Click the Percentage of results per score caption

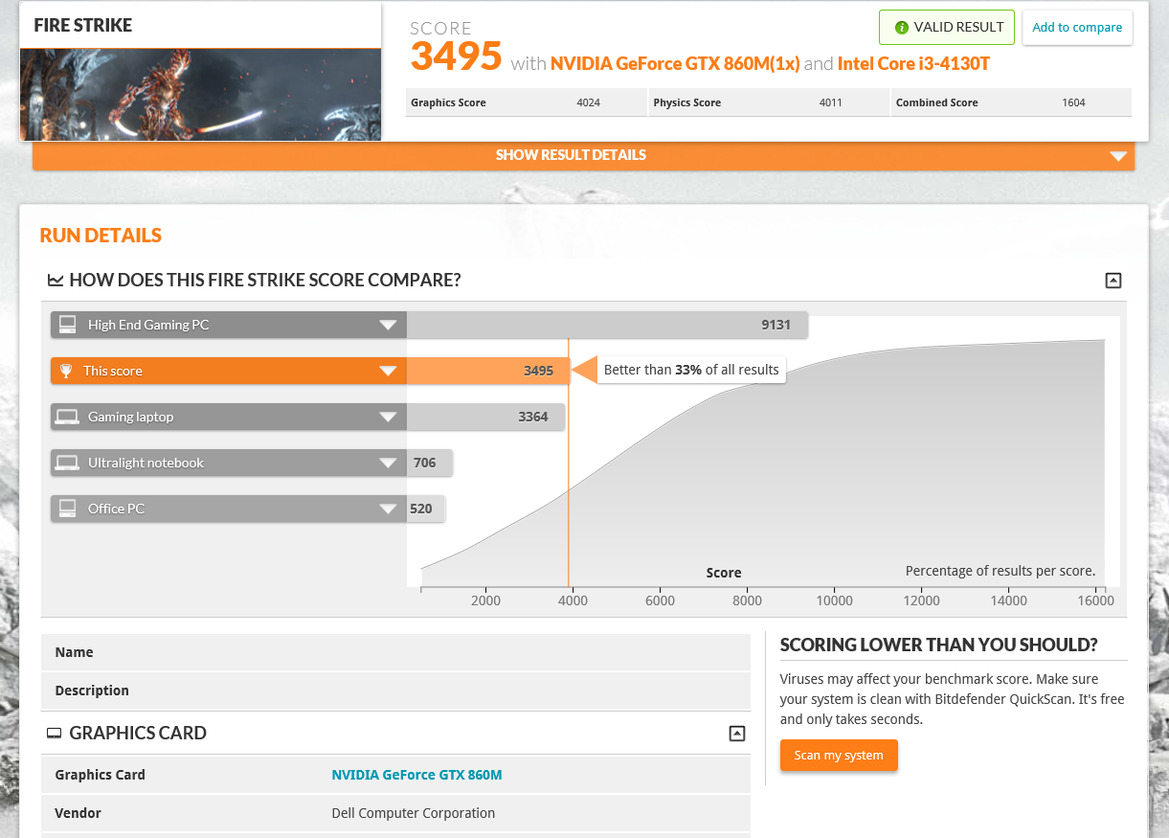(x=1001, y=571)
